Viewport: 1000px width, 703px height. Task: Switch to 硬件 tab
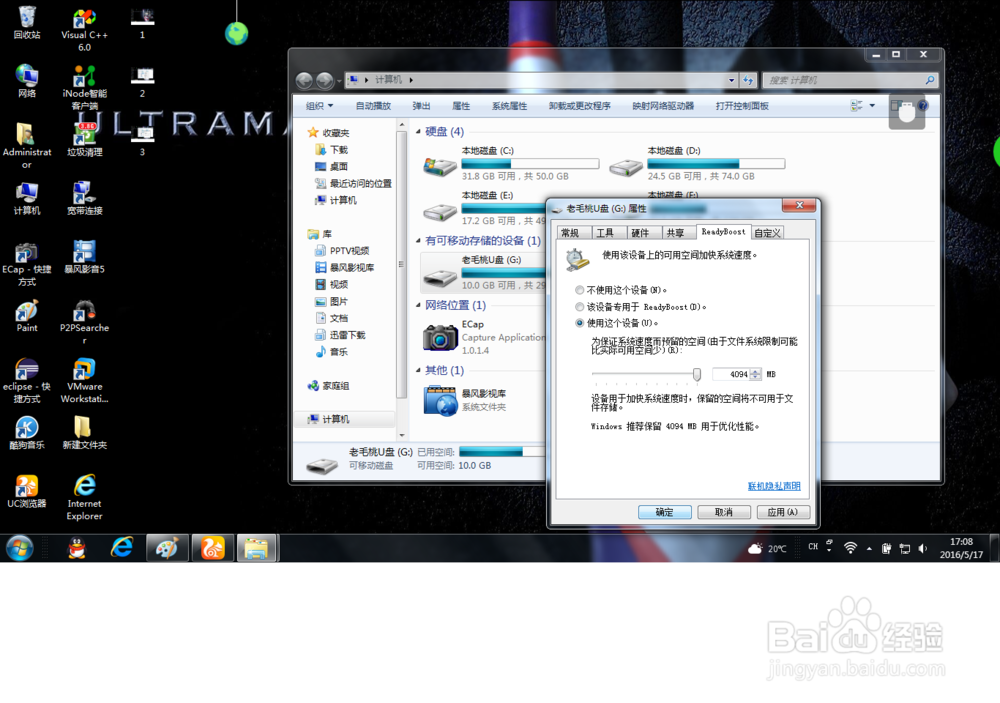[x=643, y=233]
